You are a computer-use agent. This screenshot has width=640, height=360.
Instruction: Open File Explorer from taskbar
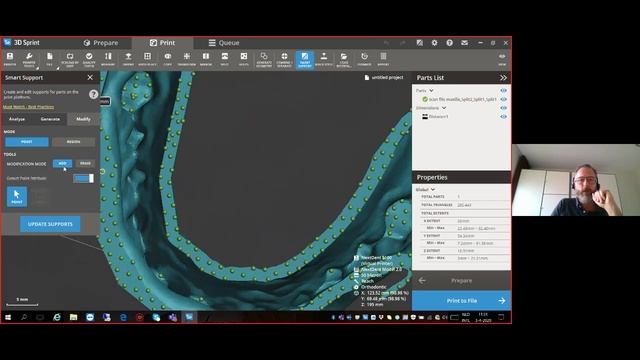coord(73,317)
